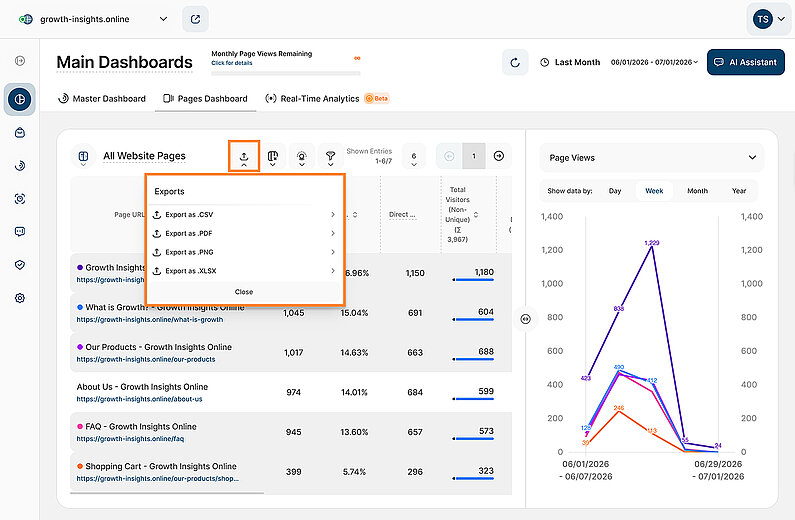Image resolution: width=795 pixels, height=520 pixels.
Task: Click the table horizontal scrollbar
Action: 167,493
